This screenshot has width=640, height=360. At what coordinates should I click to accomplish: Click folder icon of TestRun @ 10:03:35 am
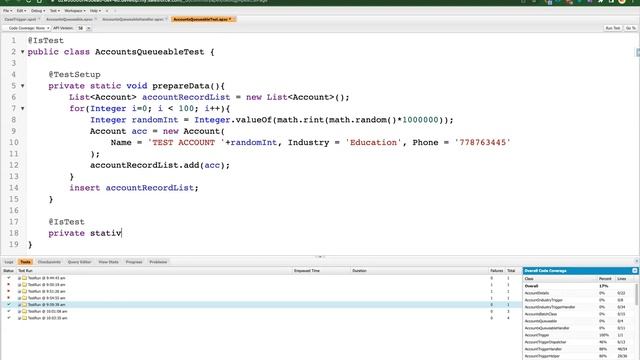tap(24, 318)
